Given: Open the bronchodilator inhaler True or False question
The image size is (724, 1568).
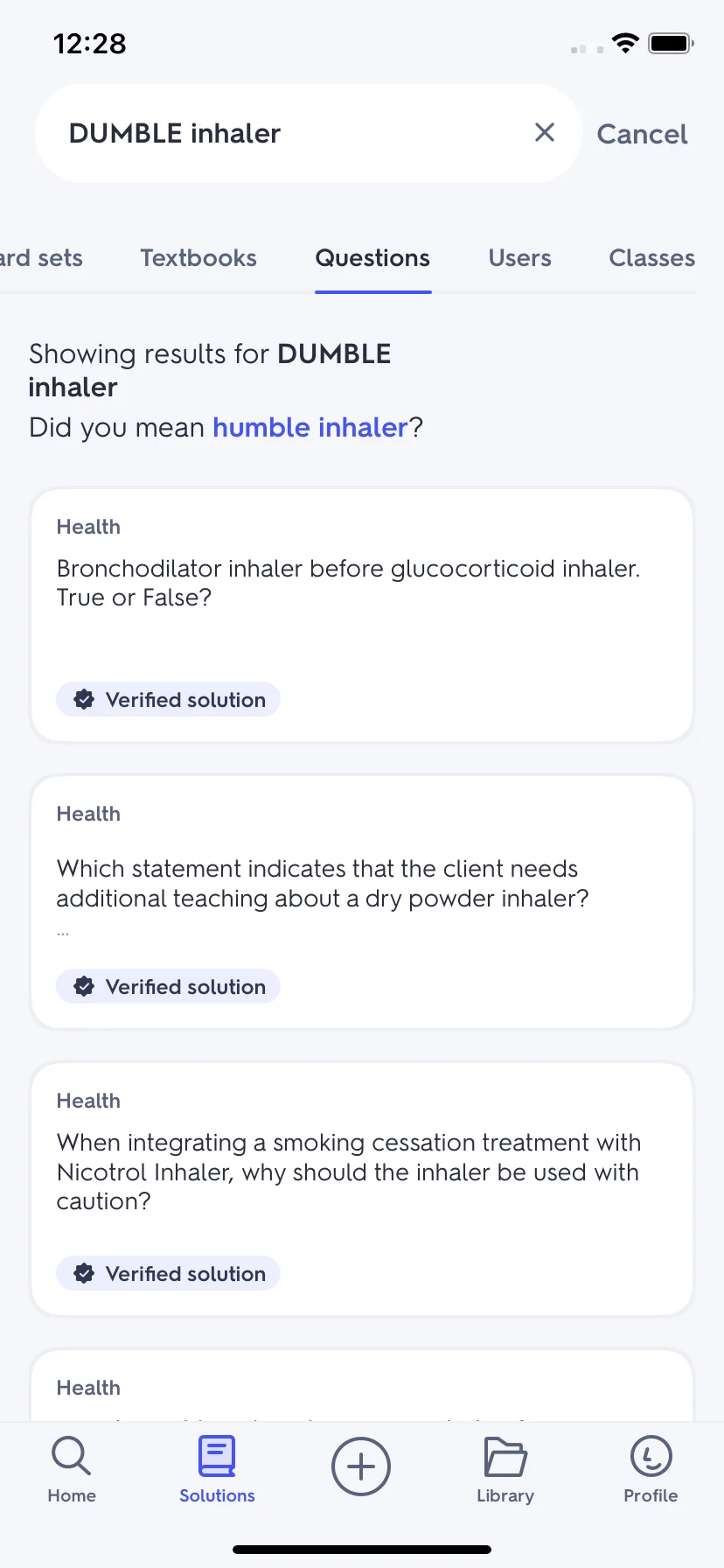Looking at the screenshot, I should pyautogui.click(x=362, y=615).
